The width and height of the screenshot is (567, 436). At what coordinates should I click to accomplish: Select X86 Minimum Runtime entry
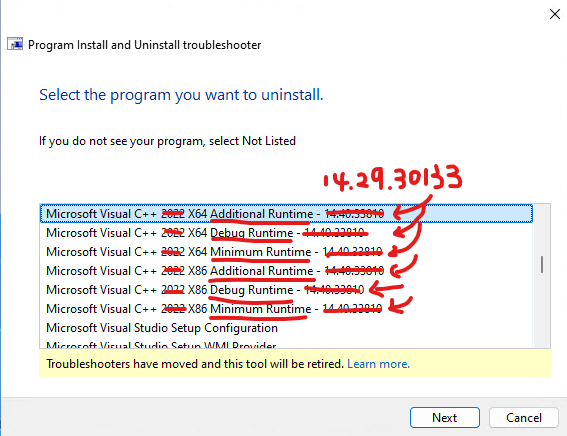(286, 309)
